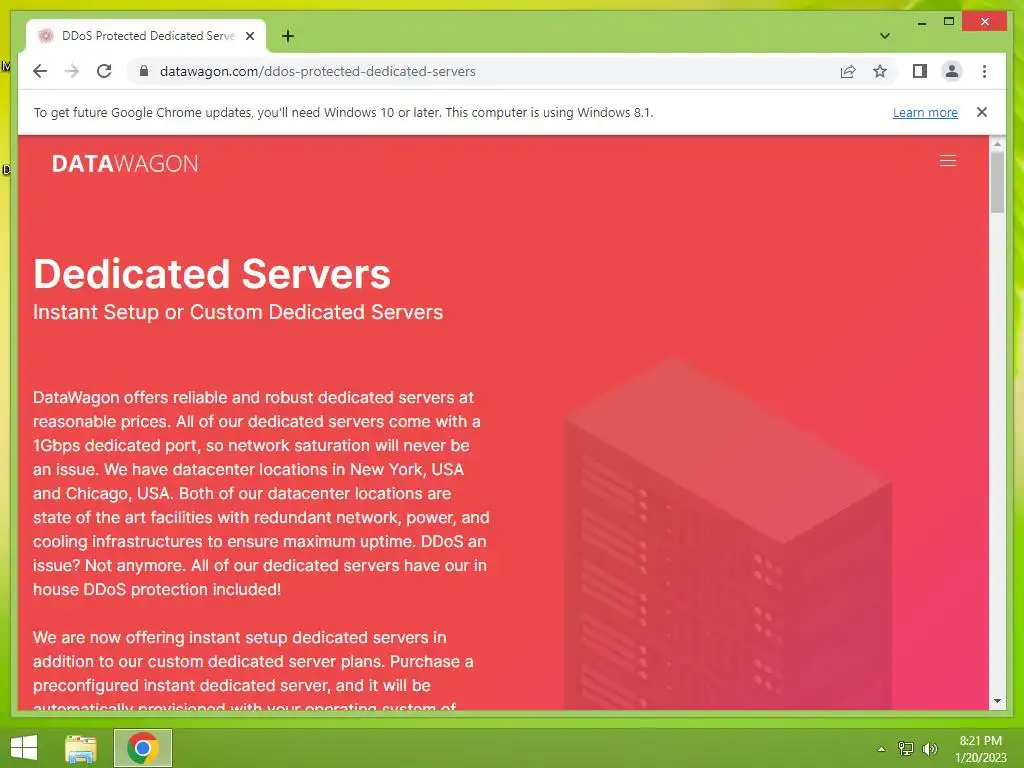1024x768 pixels.
Task: Click the scrollbar up arrow
Action: pos(997,144)
